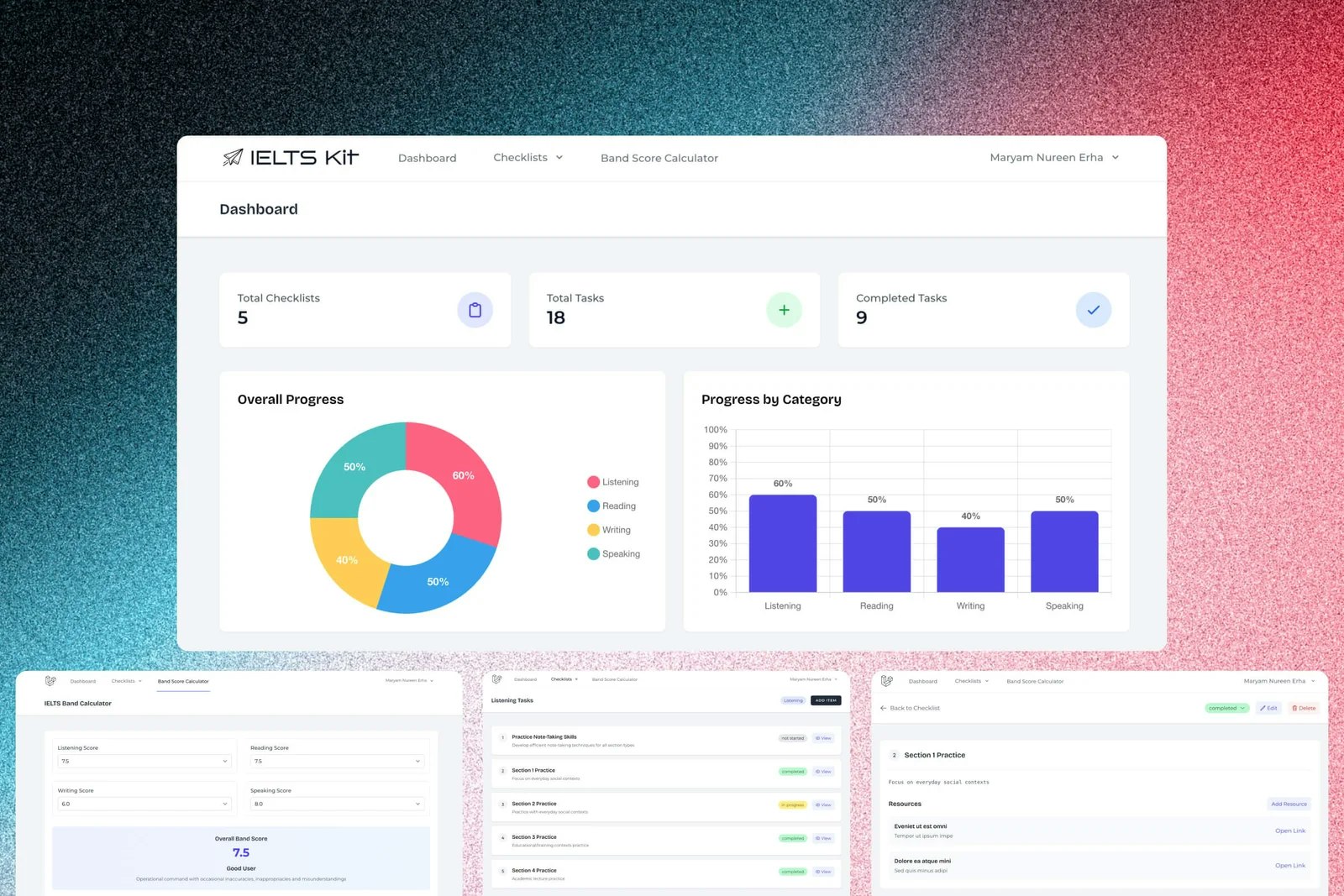Click the Listening tag in Listening Tasks header
This screenshot has height=896, width=1344.
[793, 700]
